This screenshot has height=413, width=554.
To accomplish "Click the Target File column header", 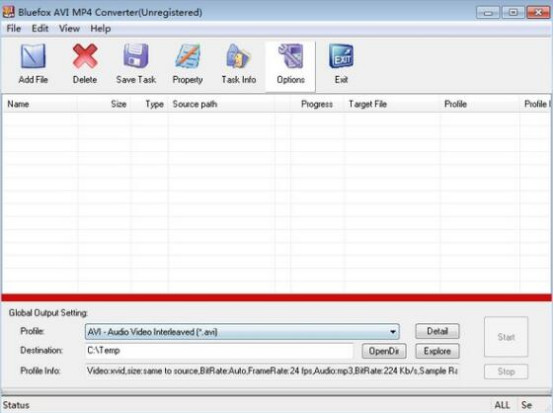I will pyautogui.click(x=392, y=104).
